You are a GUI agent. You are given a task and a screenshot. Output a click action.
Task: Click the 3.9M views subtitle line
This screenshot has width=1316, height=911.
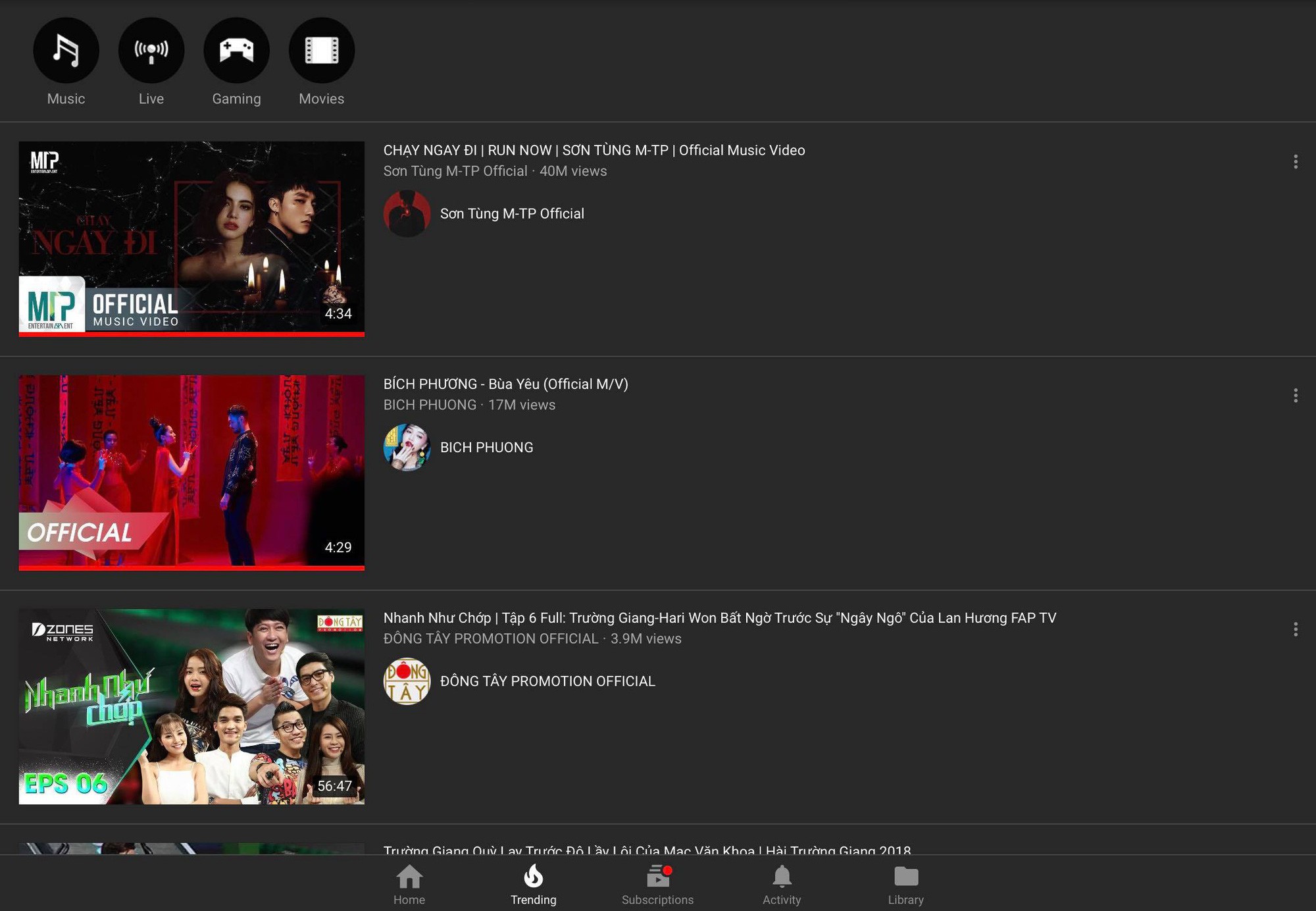point(532,638)
